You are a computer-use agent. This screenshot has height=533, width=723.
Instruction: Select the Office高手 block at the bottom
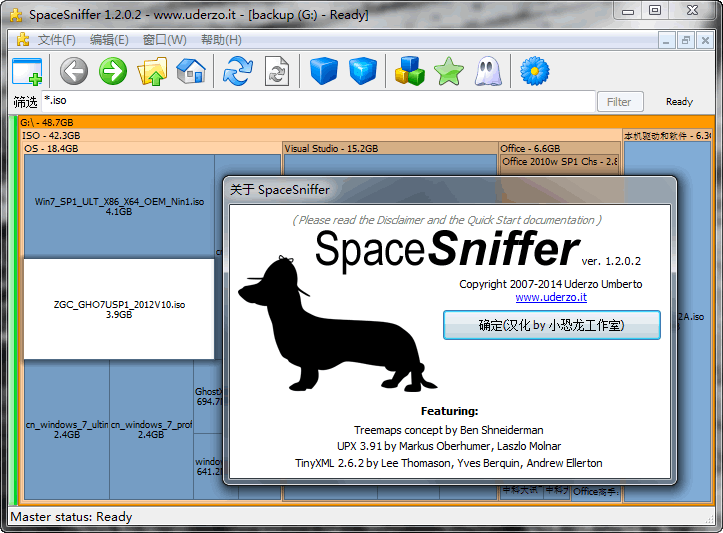595,492
